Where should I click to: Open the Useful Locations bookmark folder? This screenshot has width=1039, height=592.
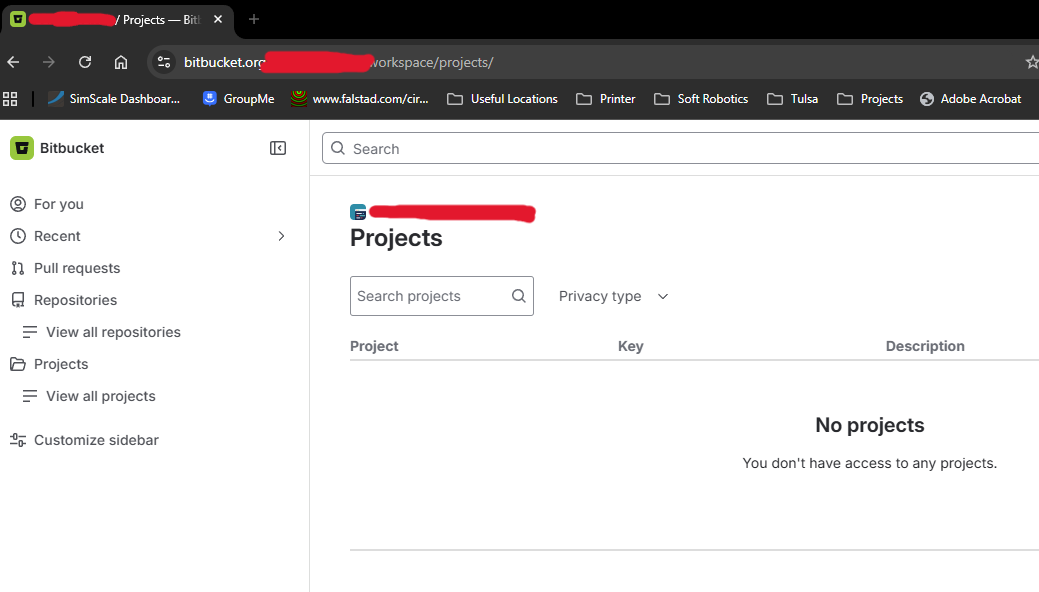click(502, 99)
